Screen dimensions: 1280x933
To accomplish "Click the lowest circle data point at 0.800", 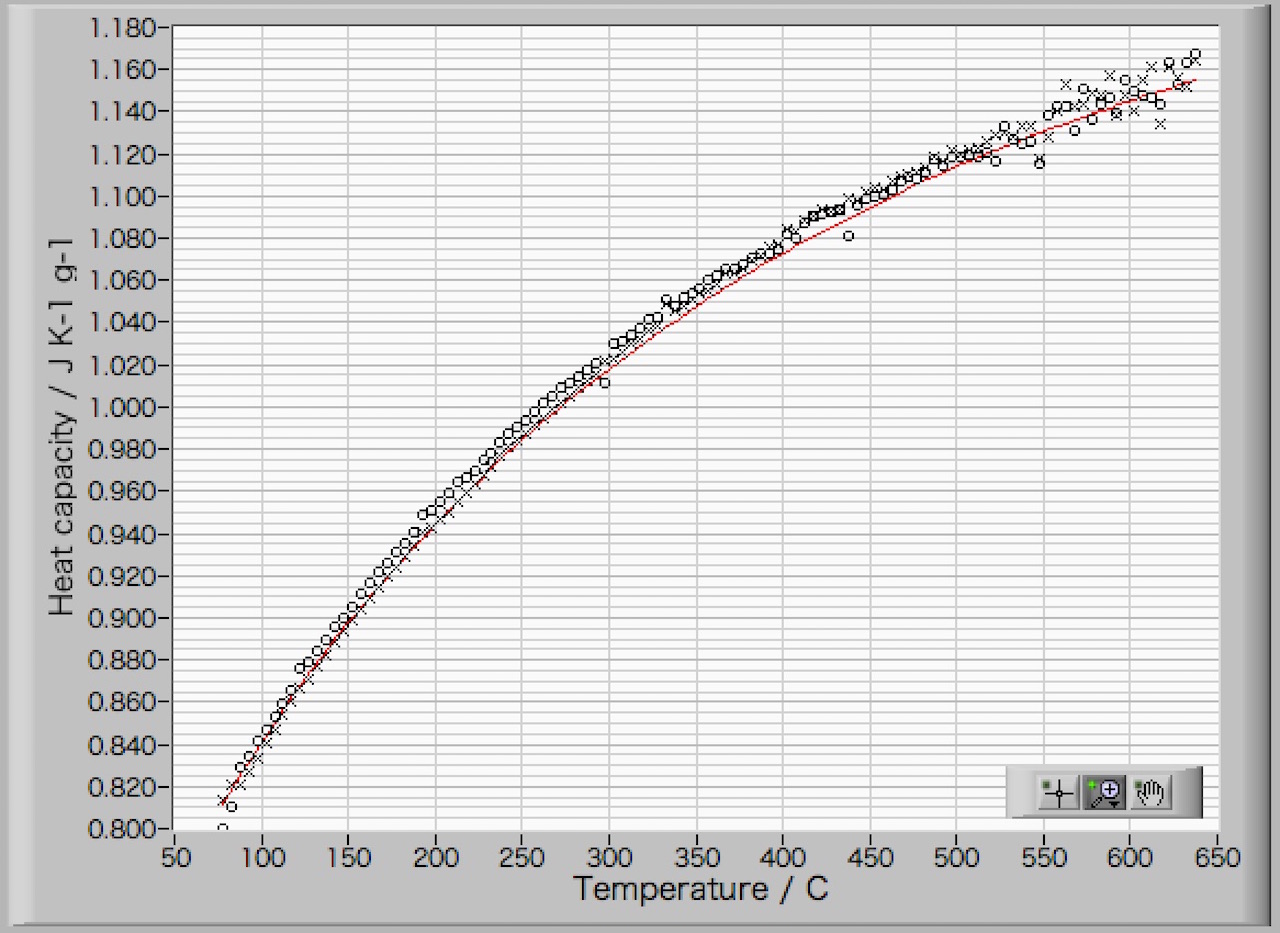I will [222, 828].
